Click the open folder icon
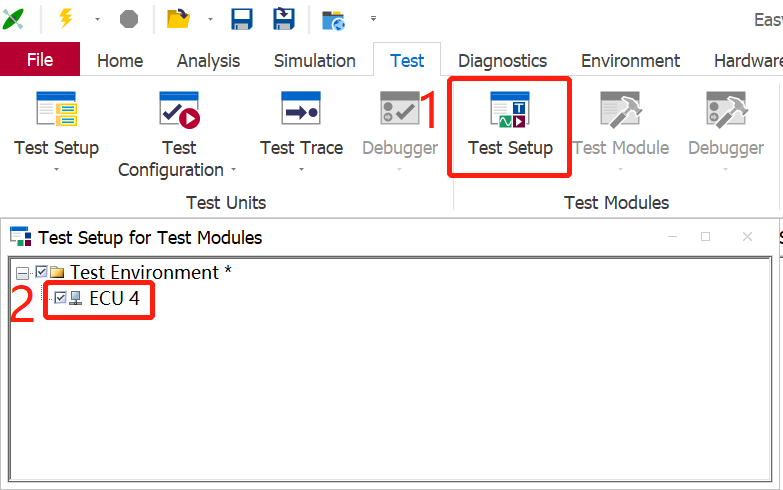783x490 pixels. [179, 18]
